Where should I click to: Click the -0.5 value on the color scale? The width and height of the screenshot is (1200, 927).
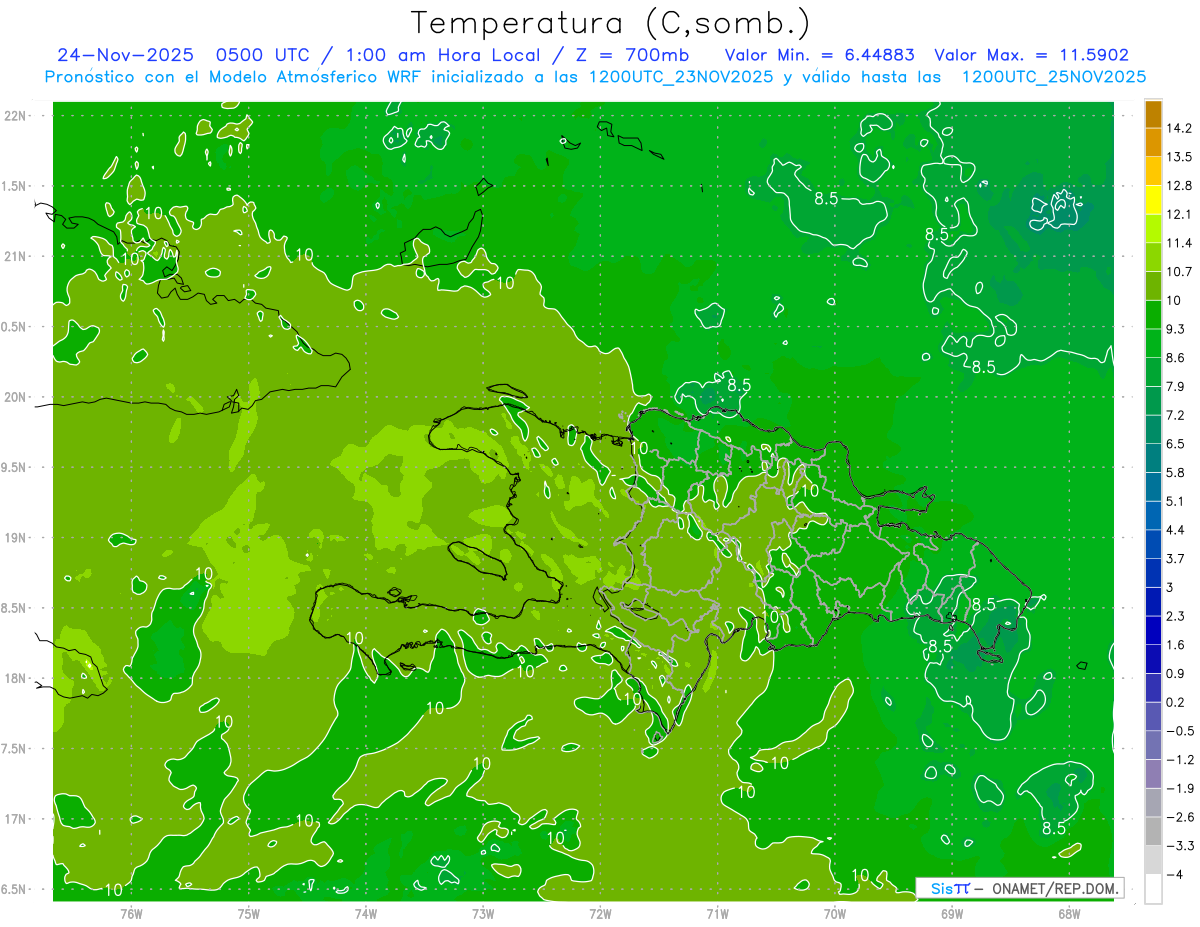(1180, 731)
